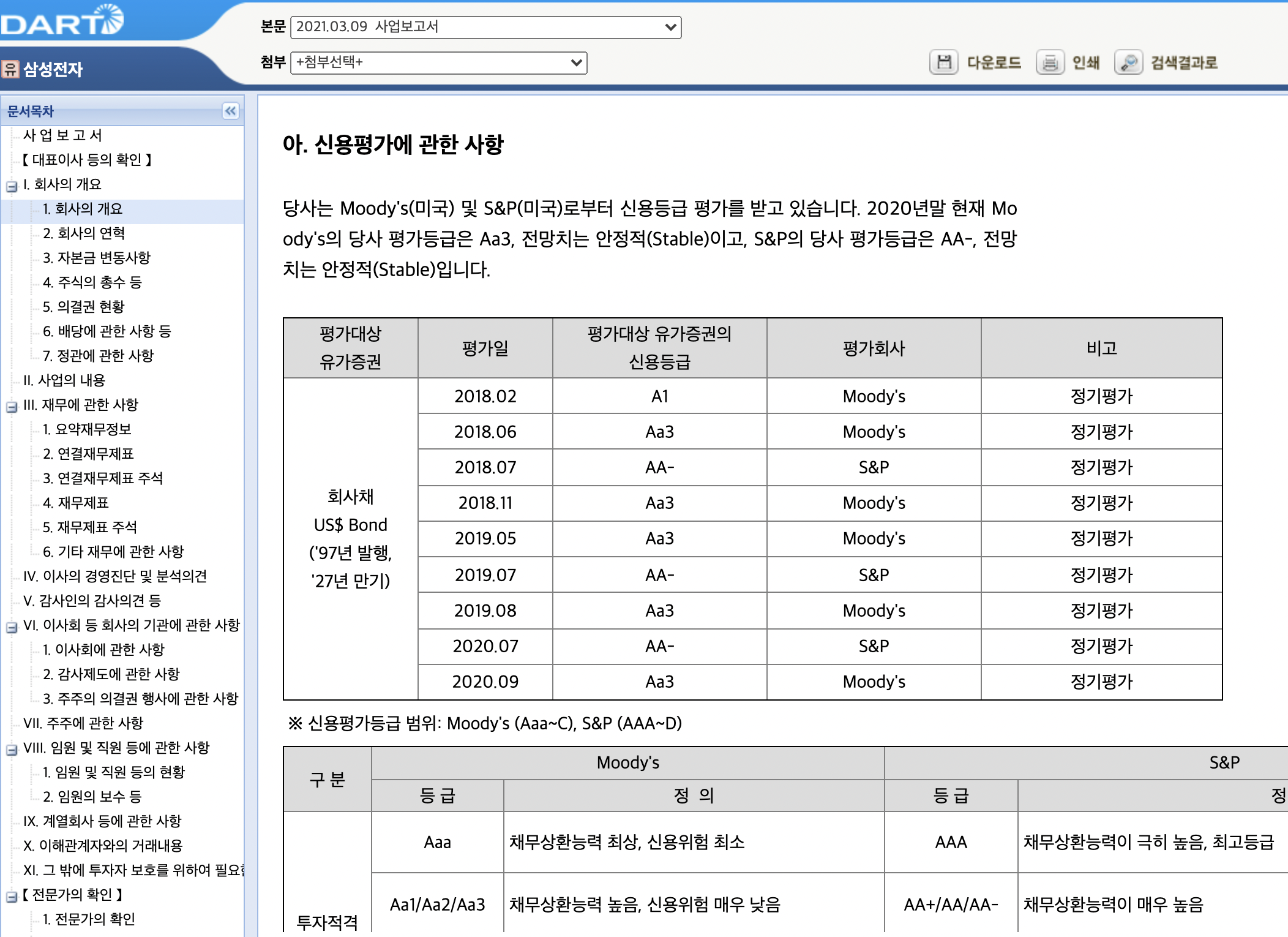Open 4. 주식의 총수 등
Screen dimensions: 1288x937
pos(92,282)
